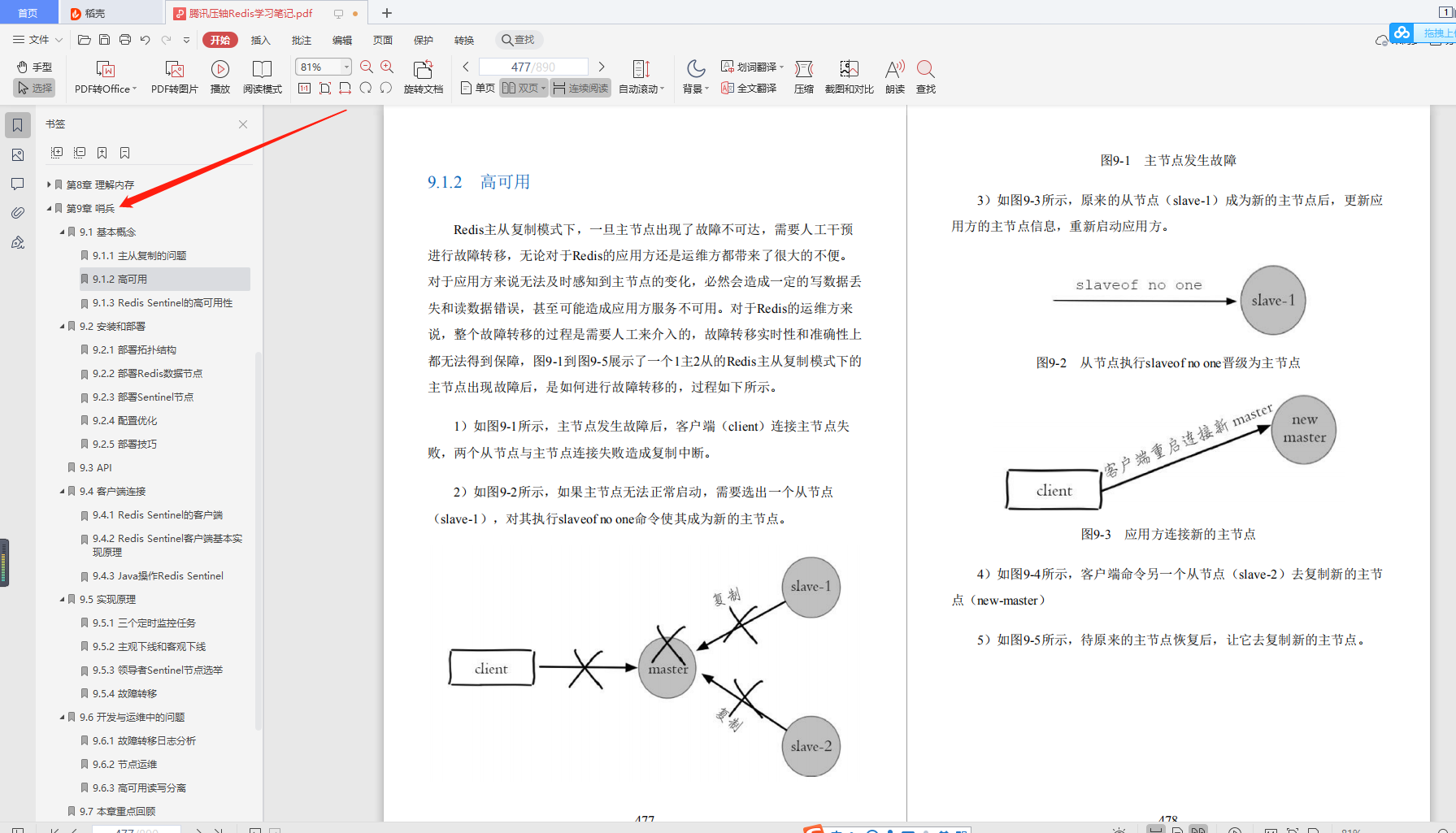This screenshot has height=833, width=1456.
Task: Set actual size 1:1 view
Action: click(x=305, y=88)
